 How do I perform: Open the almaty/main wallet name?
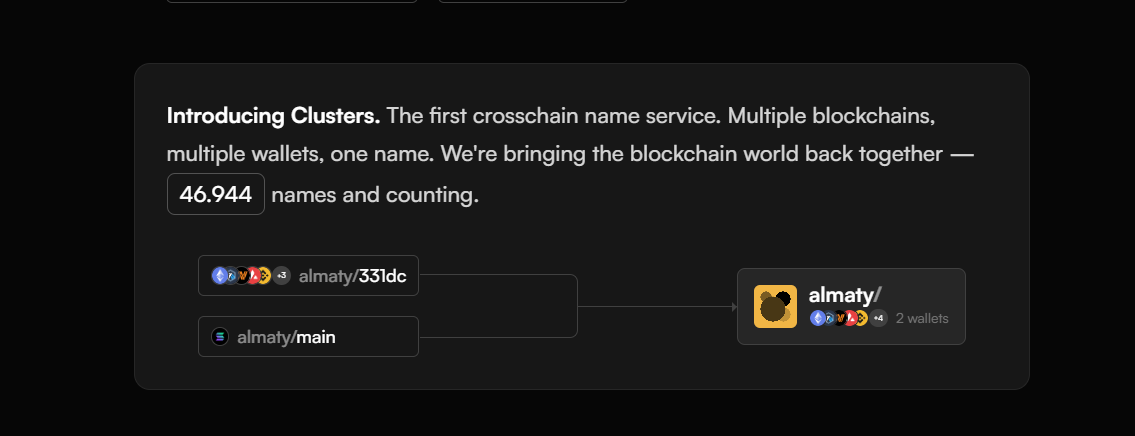pyautogui.click(x=286, y=337)
